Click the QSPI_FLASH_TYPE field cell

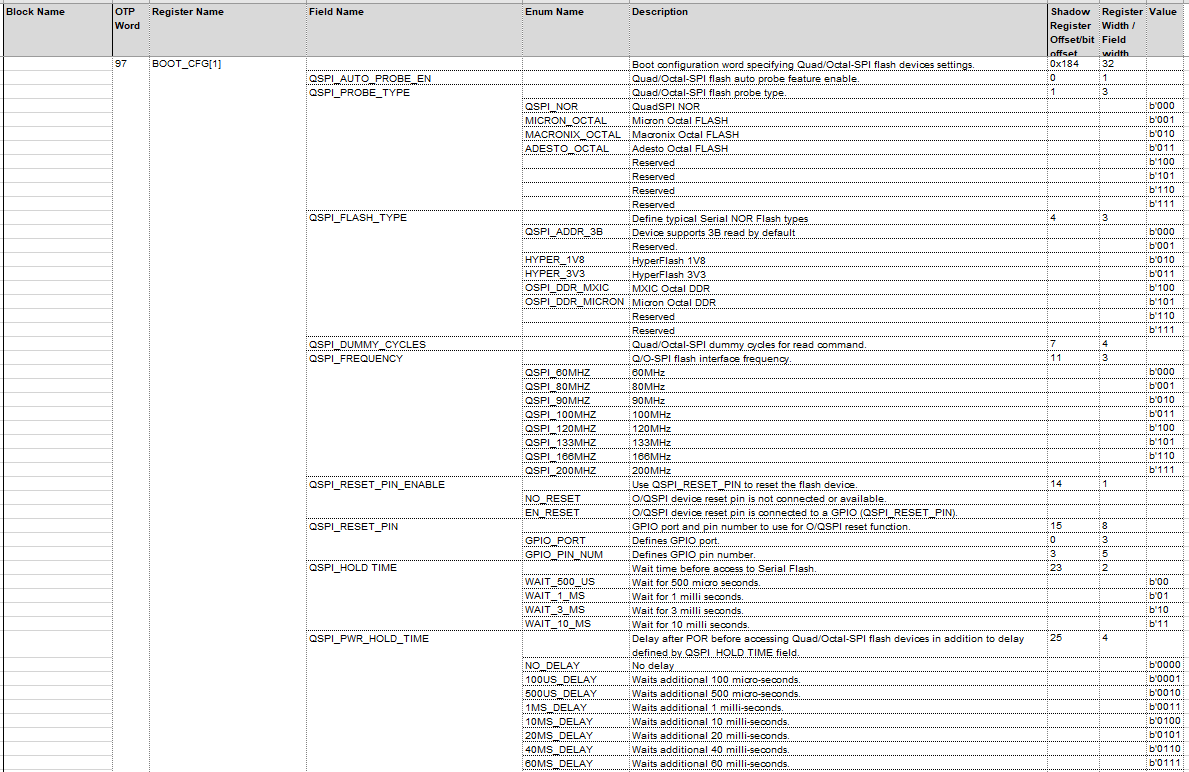(x=414, y=218)
